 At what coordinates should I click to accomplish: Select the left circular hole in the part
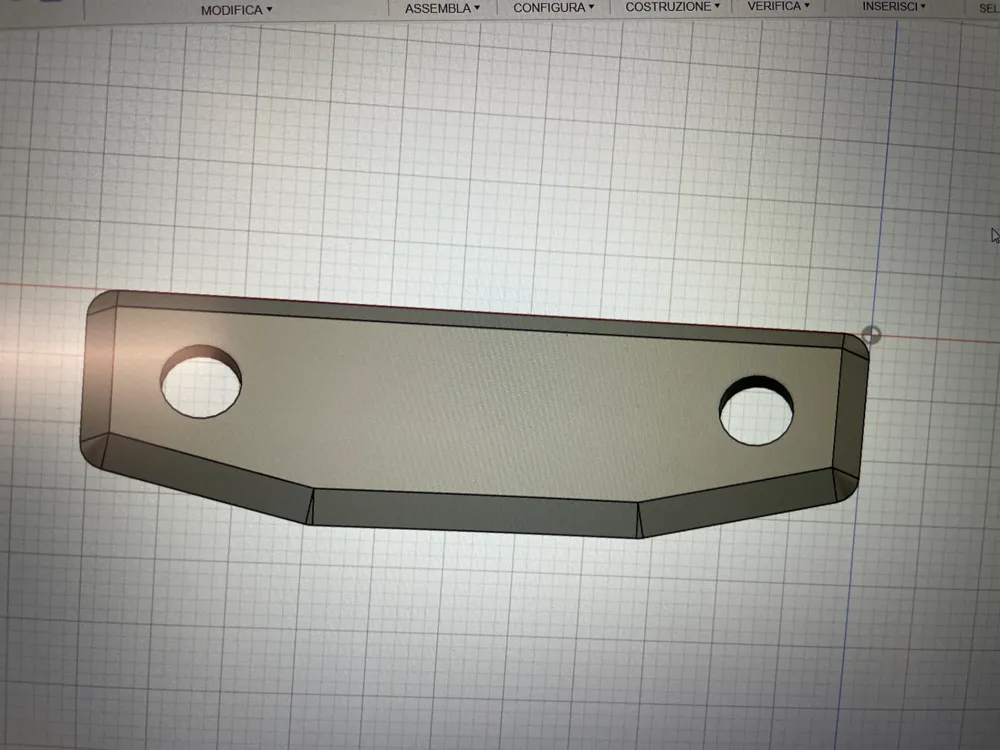click(x=201, y=382)
